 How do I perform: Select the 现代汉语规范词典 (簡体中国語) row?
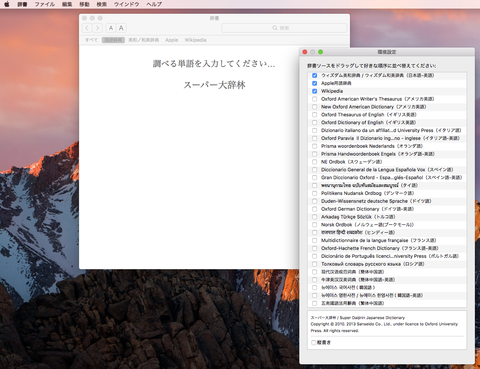pyautogui.click(x=387, y=272)
